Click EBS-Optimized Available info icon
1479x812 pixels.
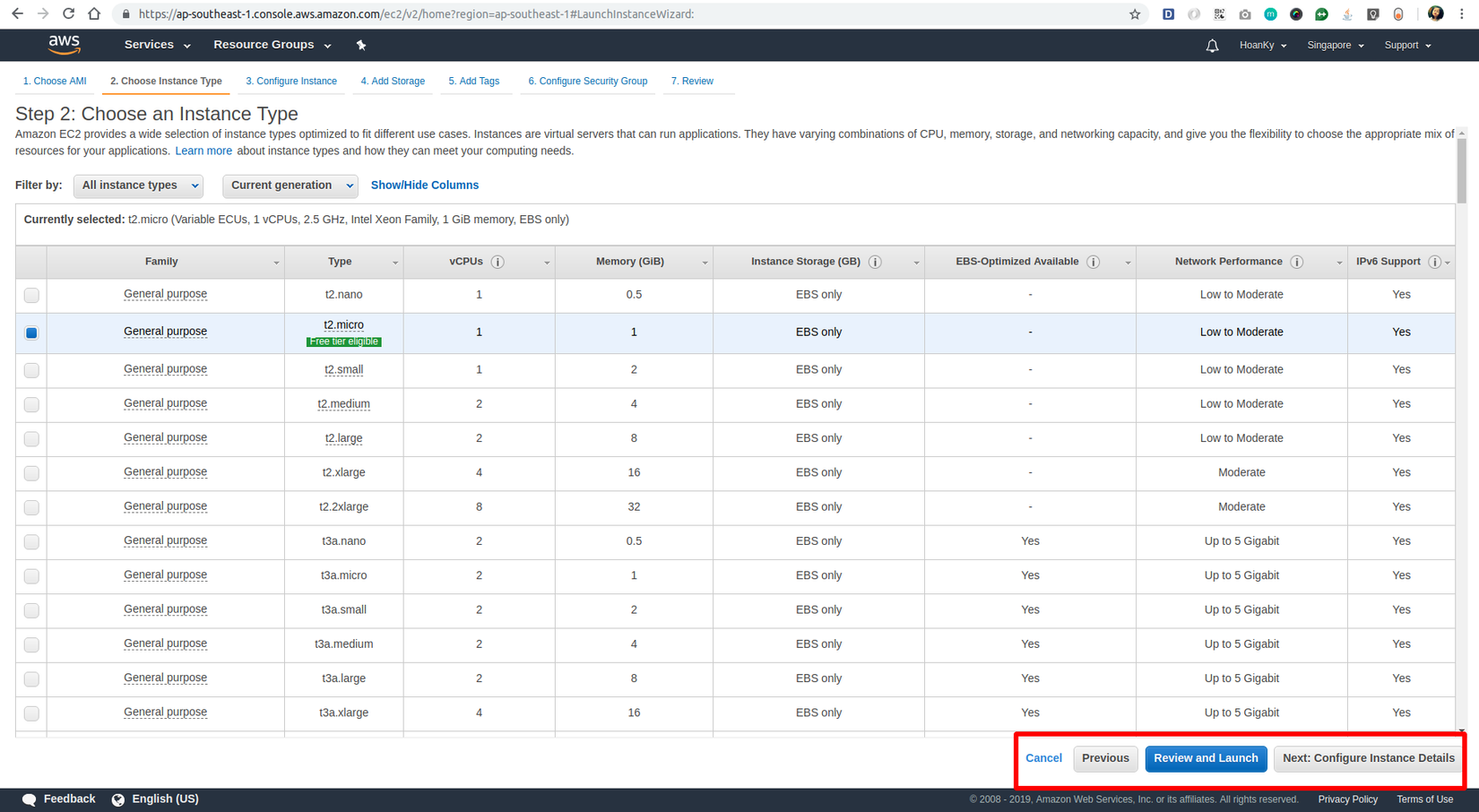1093,262
